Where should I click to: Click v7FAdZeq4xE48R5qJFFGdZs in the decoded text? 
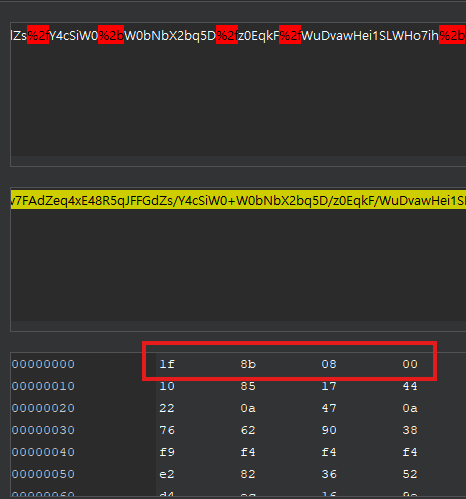pyautogui.click(x=91, y=201)
